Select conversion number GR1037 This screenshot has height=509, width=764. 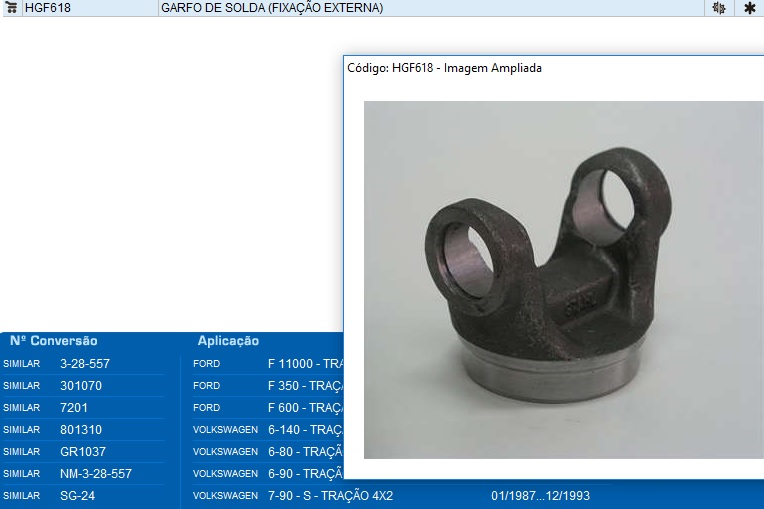tap(83, 452)
